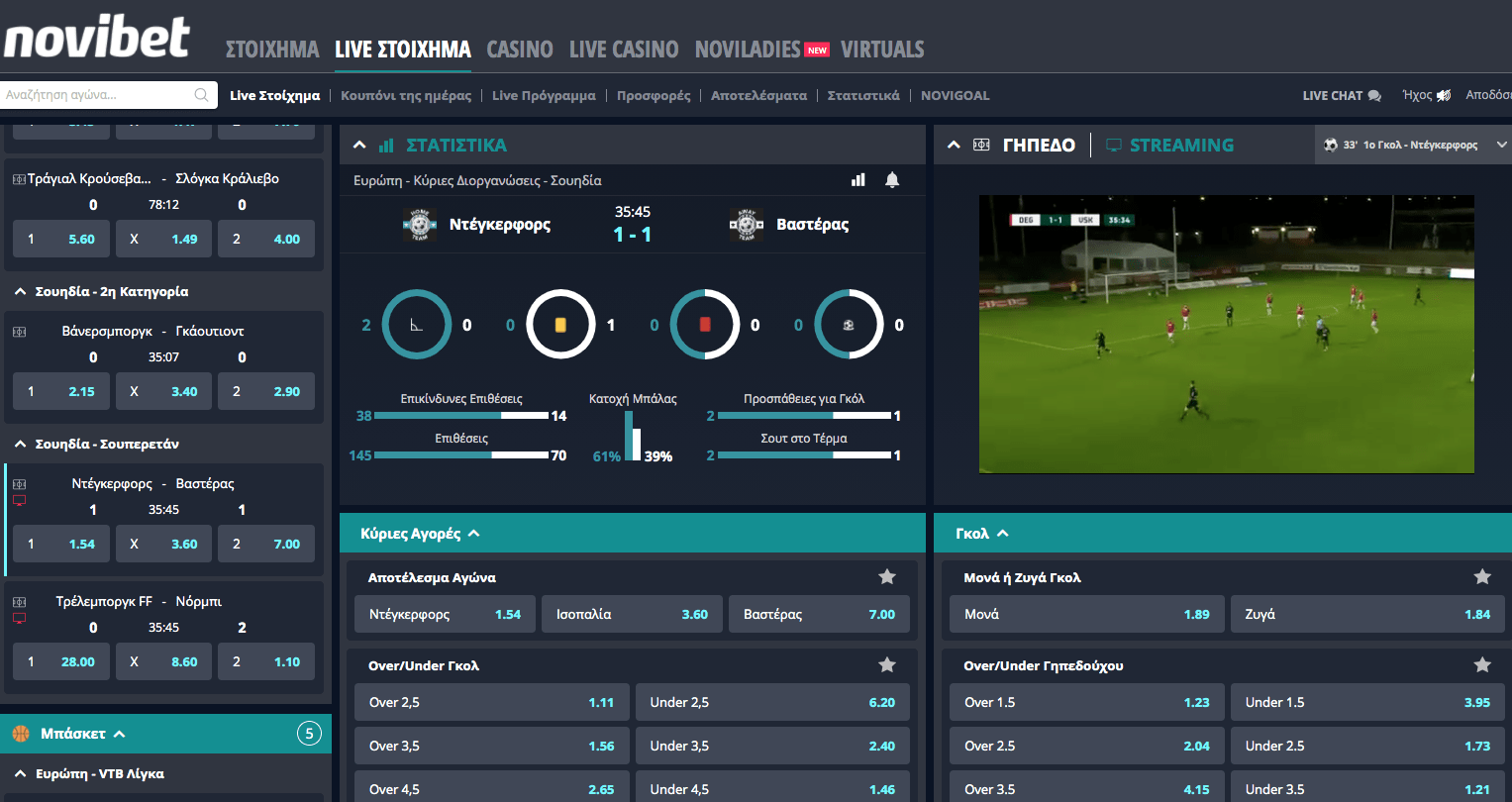Open Στατιστικά submenu link

click(x=863, y=96)
